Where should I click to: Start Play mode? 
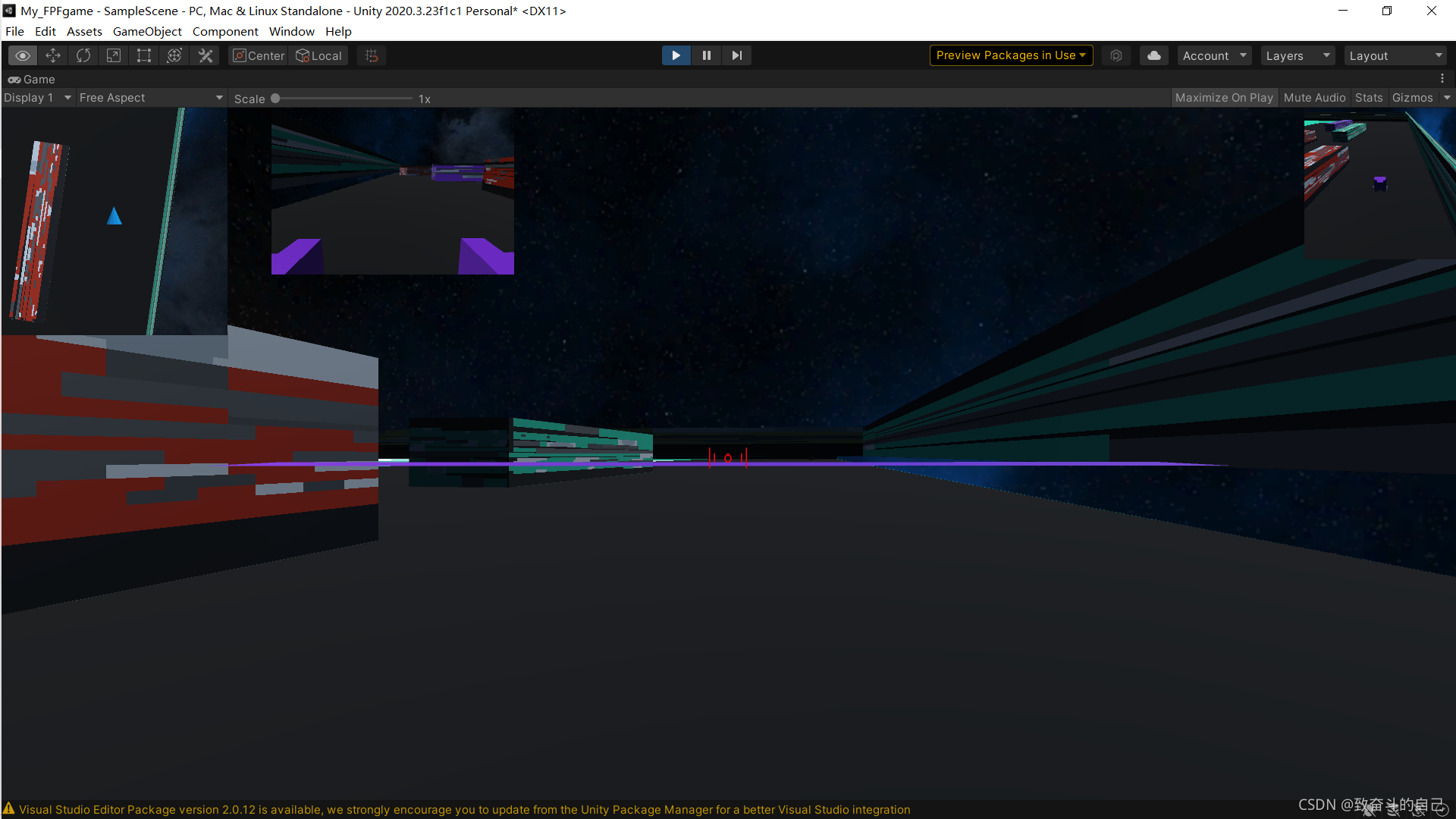pyautogui.click(x=676, y=55)
